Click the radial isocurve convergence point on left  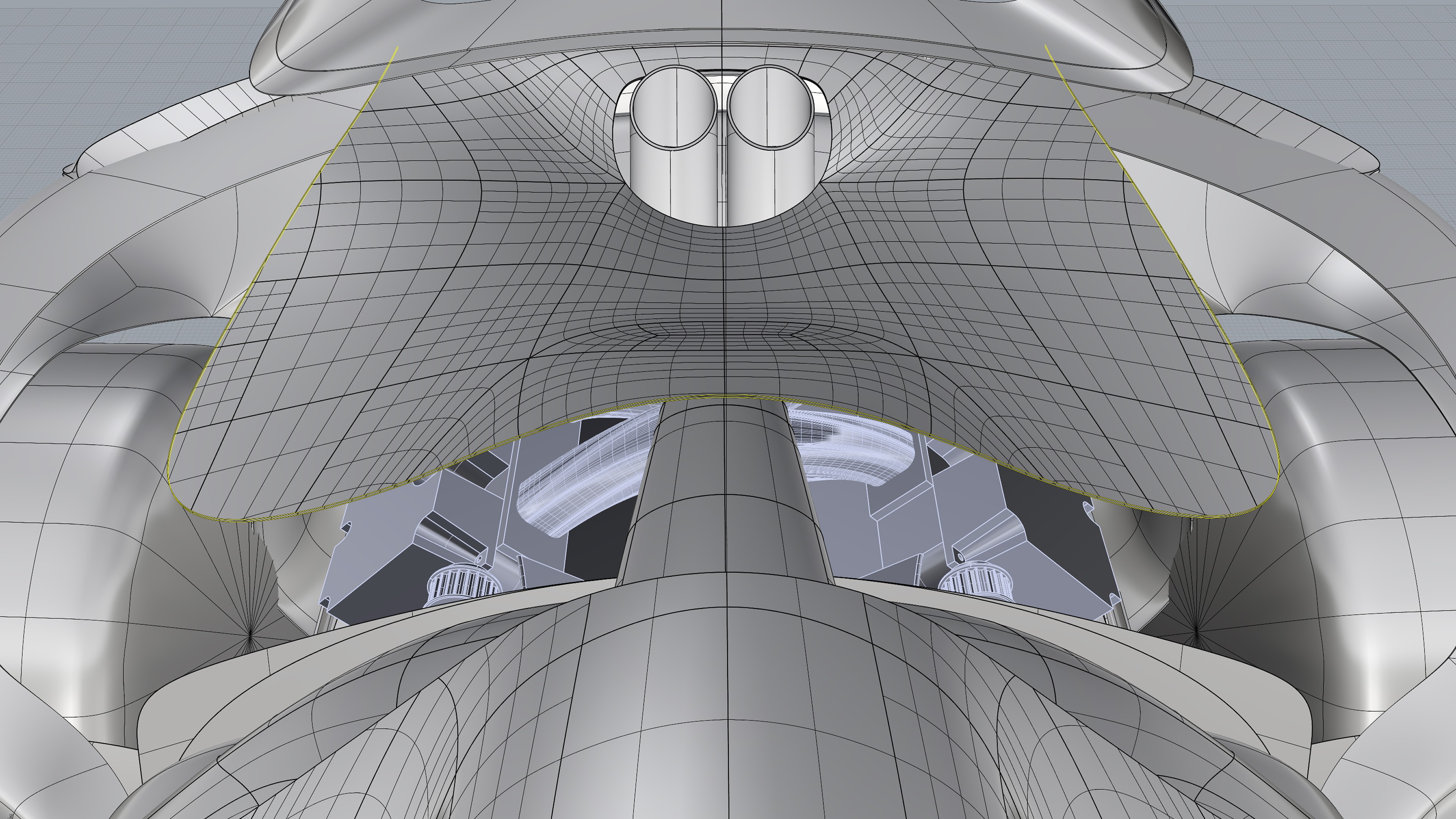coord(250,635)
